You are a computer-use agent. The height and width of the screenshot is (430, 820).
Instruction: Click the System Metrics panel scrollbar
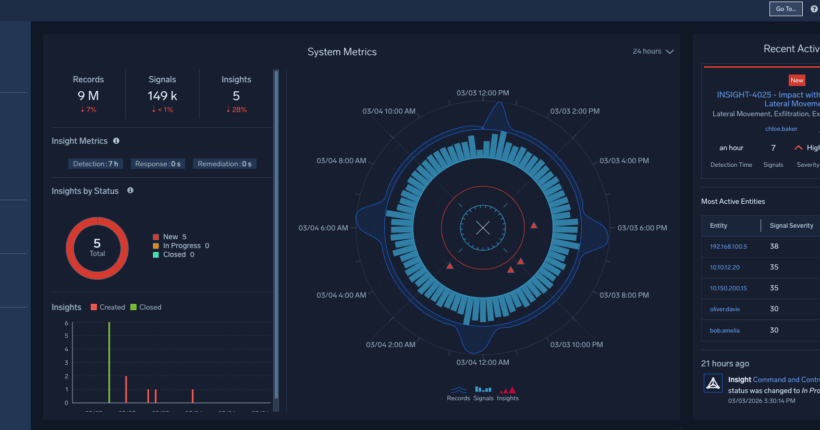[276, 235]
